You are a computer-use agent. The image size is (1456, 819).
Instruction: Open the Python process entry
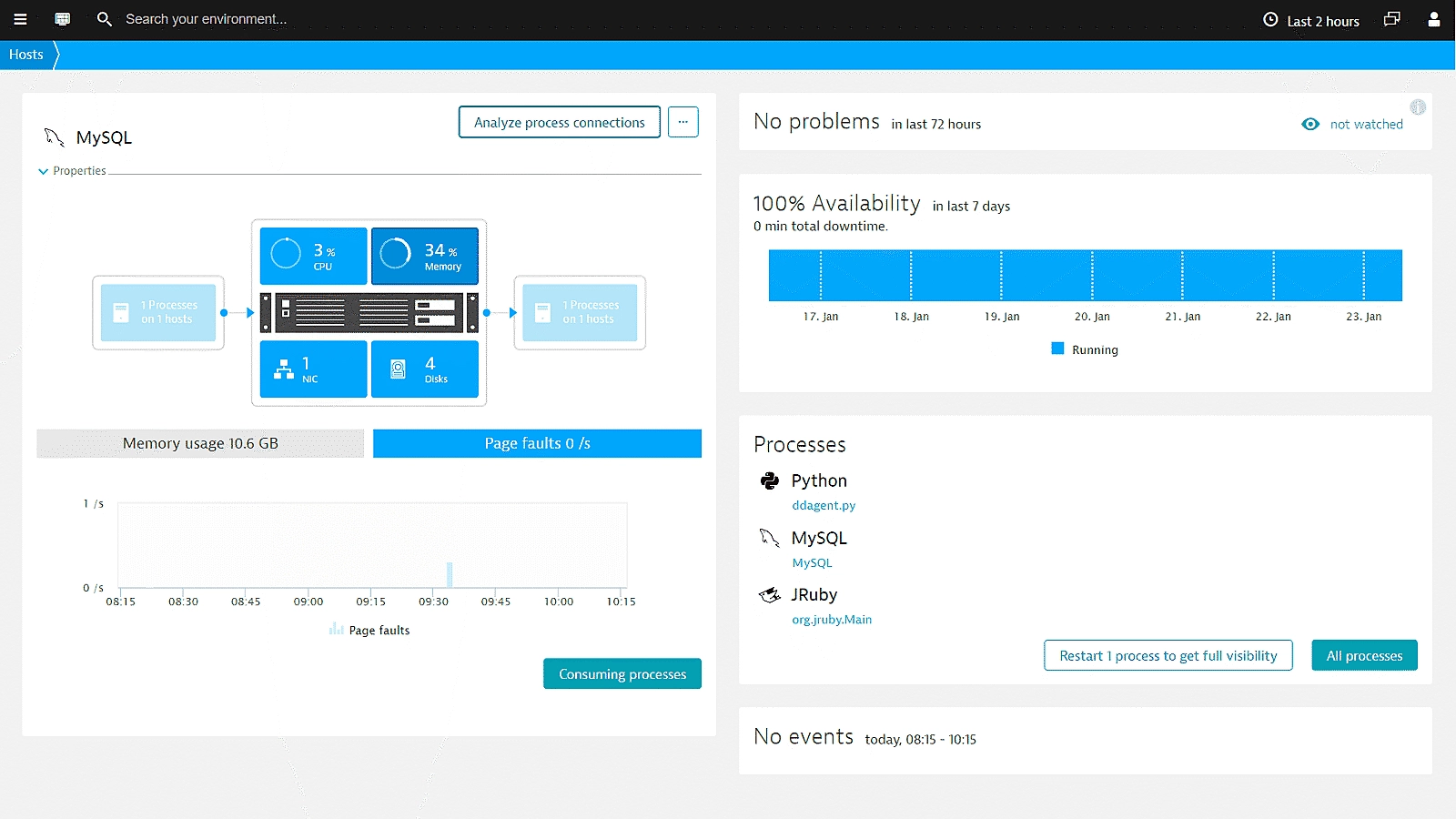point(819,480)
